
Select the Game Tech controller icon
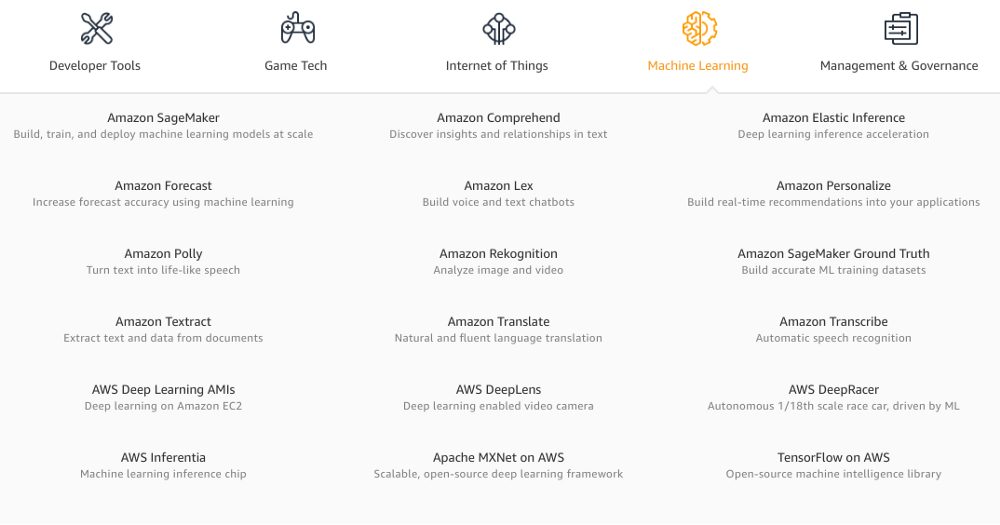(298, 28)
